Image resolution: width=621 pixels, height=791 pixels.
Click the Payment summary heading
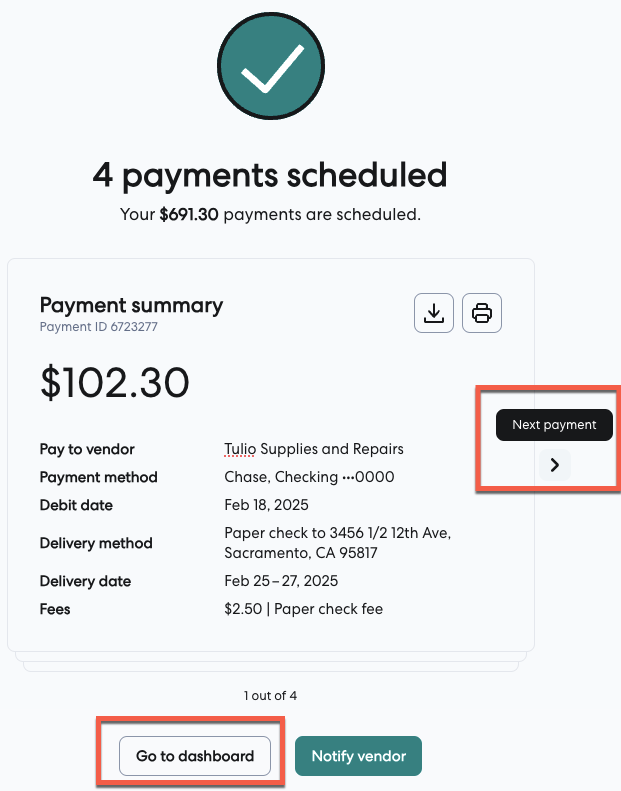tap(131, 305)
